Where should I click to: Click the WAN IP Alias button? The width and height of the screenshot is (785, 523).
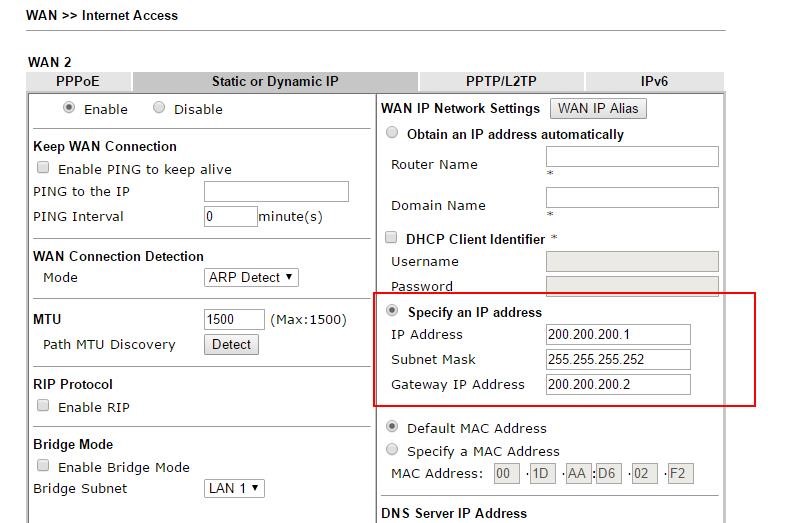click(x=597, y=108)
